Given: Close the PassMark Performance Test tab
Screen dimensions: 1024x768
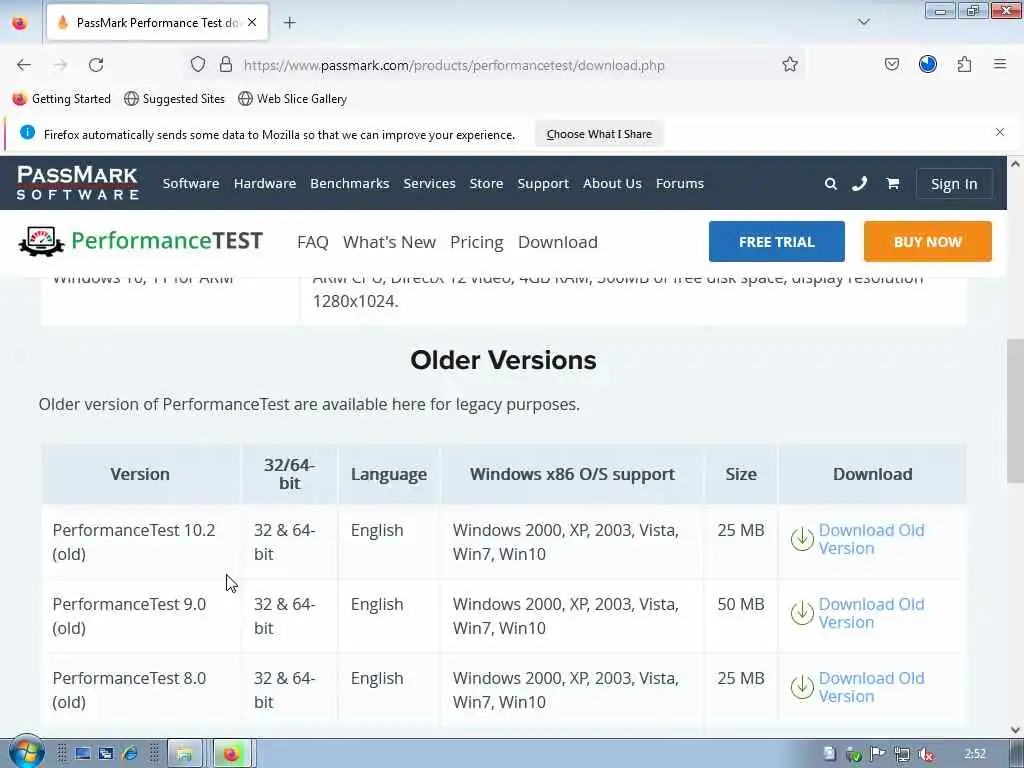Looking at the screenshot, I should pos(252,22).
